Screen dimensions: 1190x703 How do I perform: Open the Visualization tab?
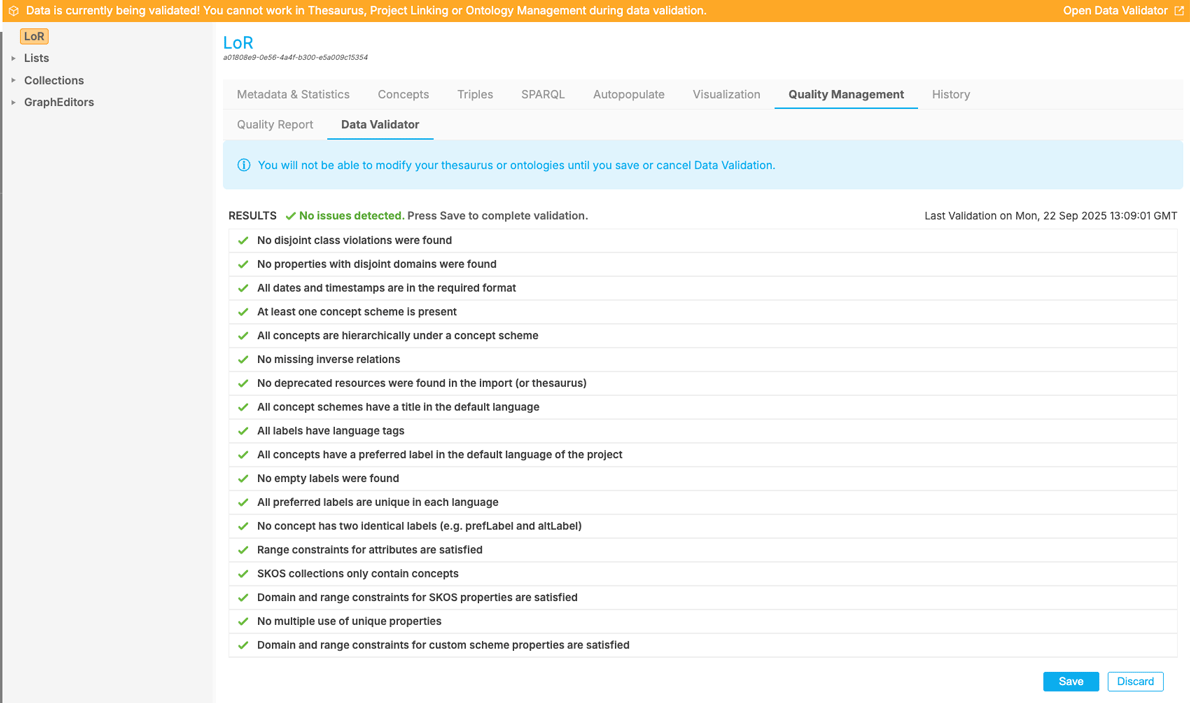click(x=726, y=94)
